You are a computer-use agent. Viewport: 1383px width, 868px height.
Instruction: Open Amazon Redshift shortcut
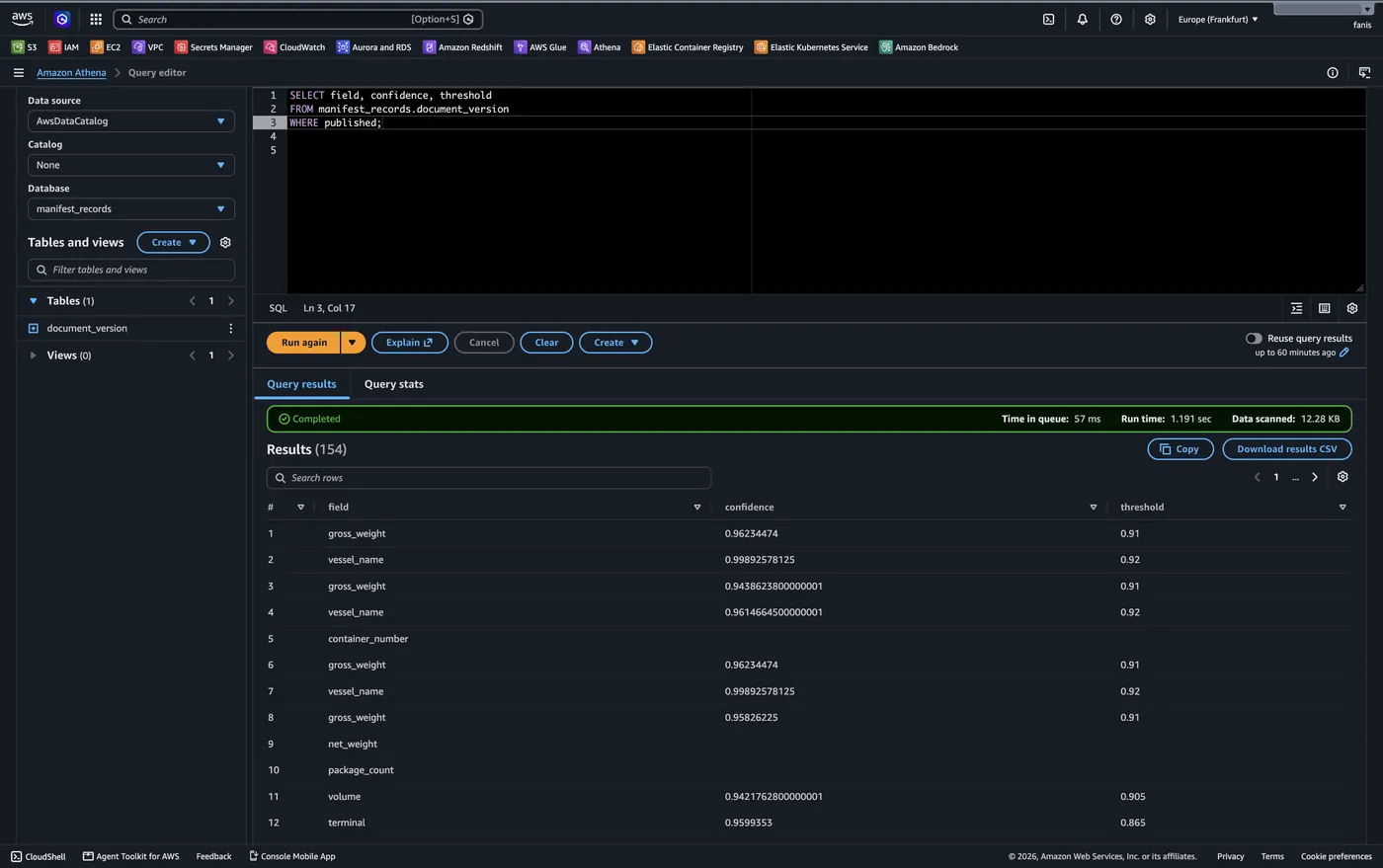462,46
